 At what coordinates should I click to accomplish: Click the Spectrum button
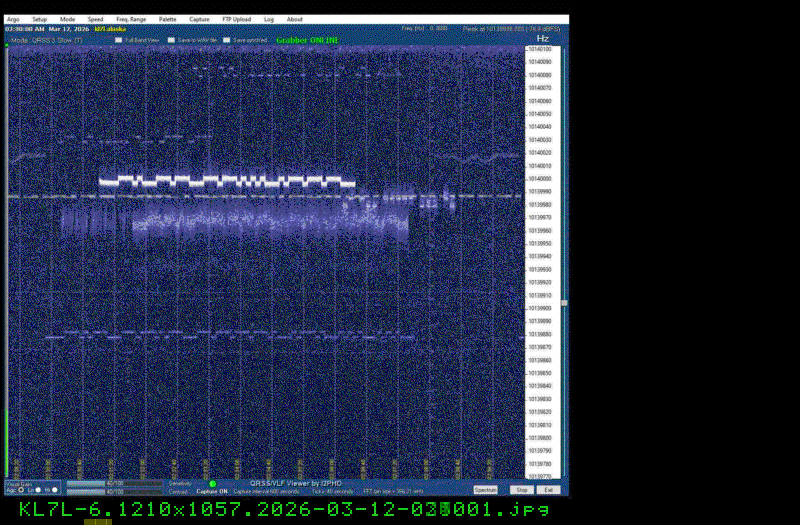point(485,490)
